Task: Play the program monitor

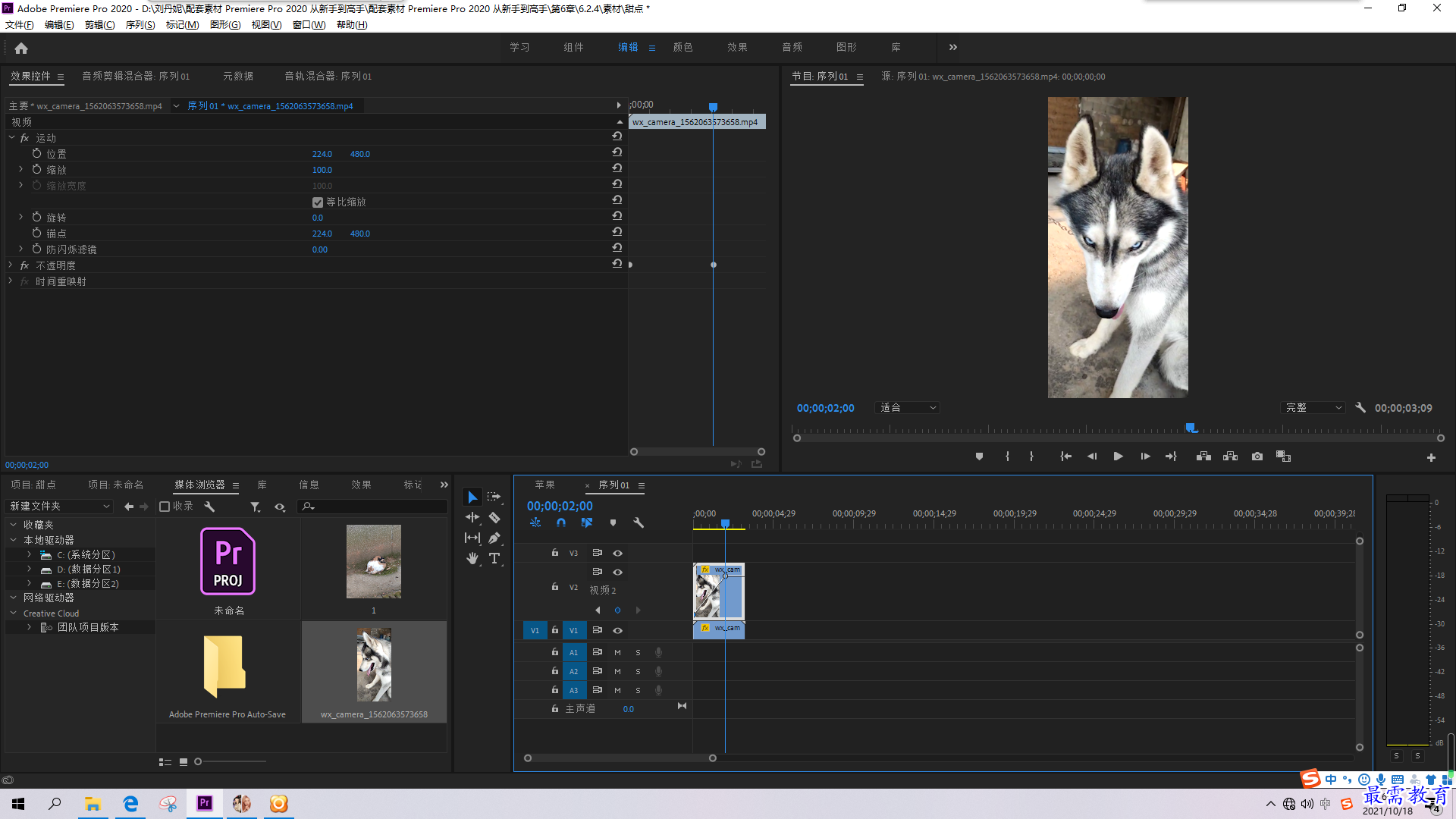Action: coord(1118,457)
